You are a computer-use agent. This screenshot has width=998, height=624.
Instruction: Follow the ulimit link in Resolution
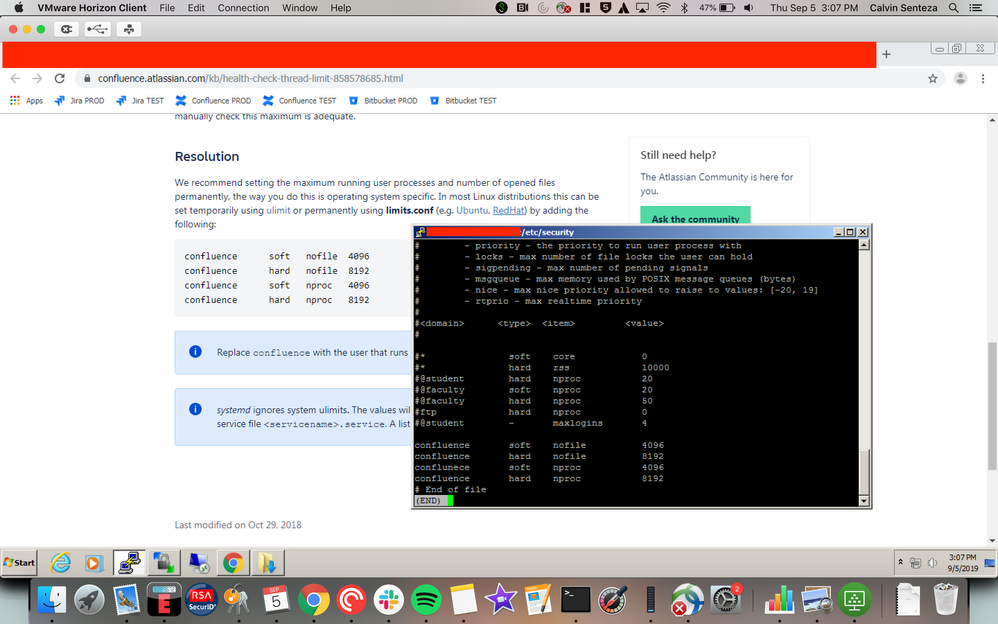pos(278,210)
